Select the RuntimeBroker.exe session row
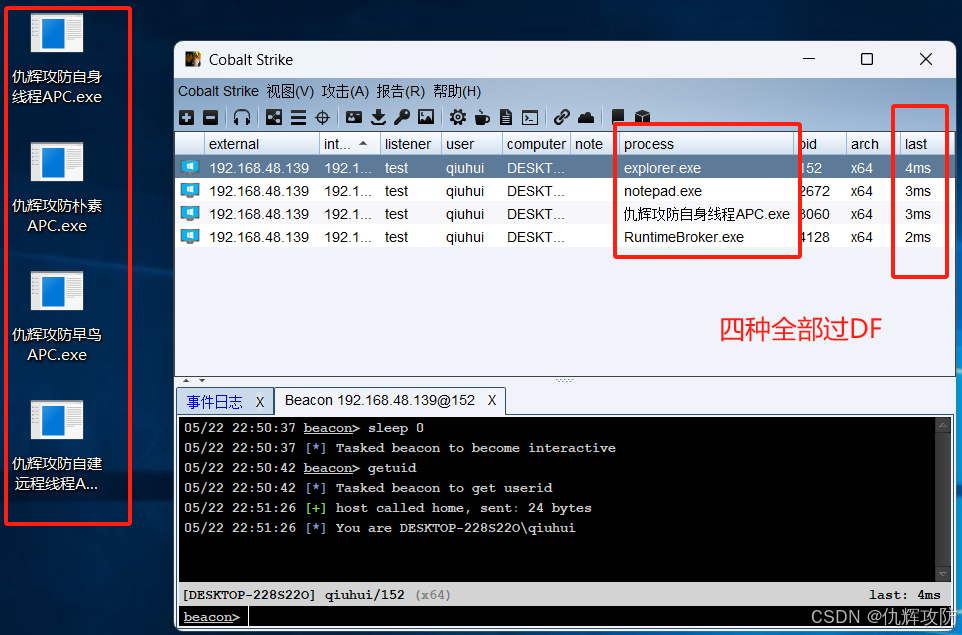The image size is (962, 635). pyautogui.click(x=564, y=237)
